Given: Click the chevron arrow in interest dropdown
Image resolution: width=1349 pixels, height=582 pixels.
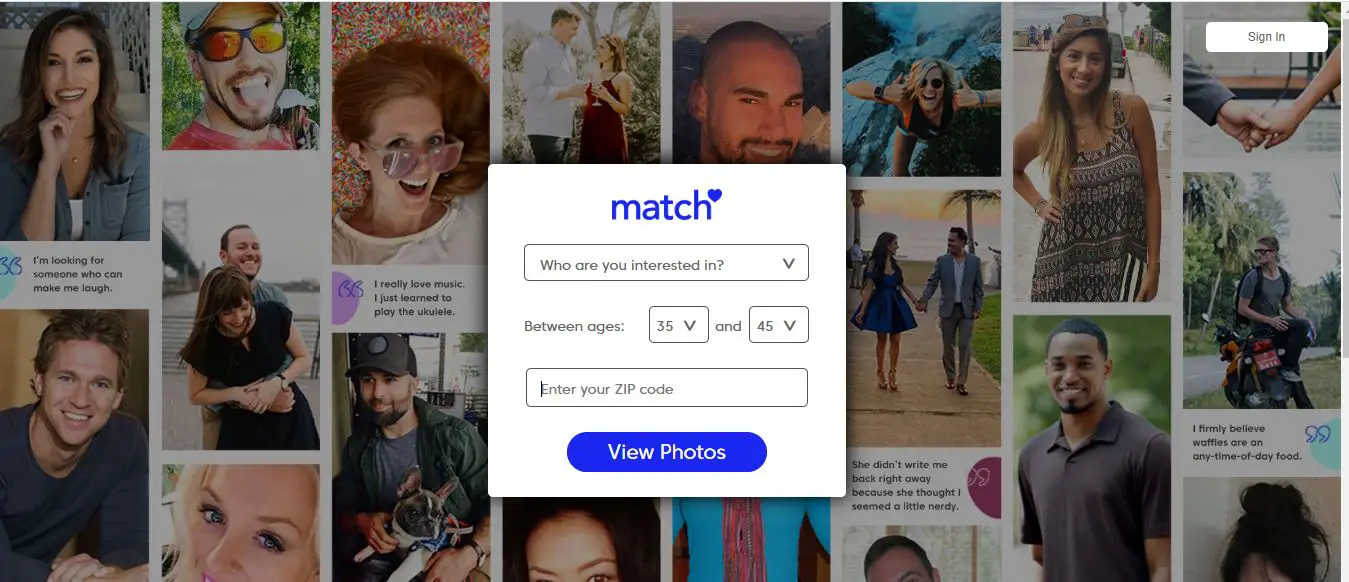Looking at the screenshot, I should coord(788,264).
